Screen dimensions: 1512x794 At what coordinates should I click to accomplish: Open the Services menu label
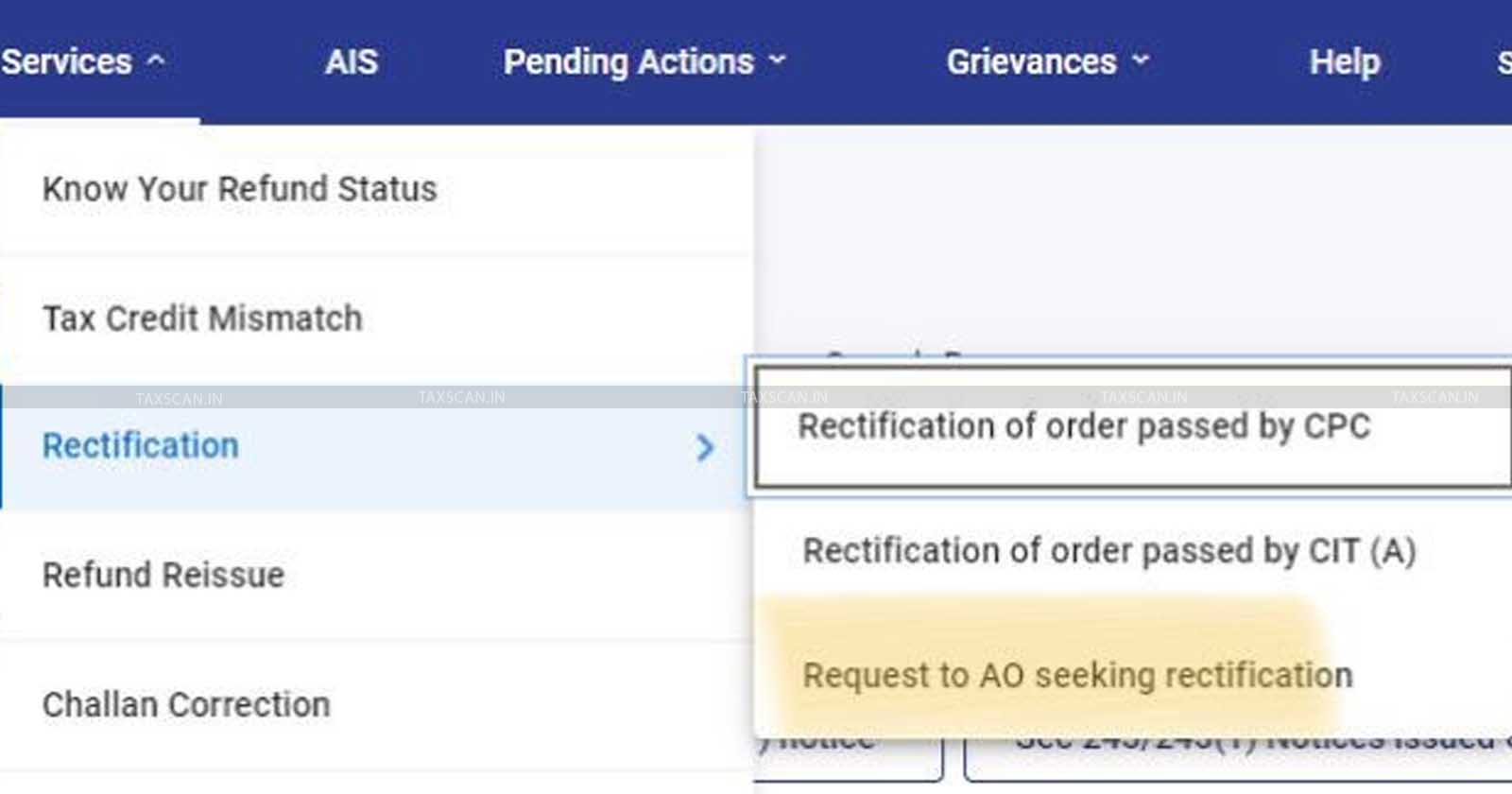point(67,62)
